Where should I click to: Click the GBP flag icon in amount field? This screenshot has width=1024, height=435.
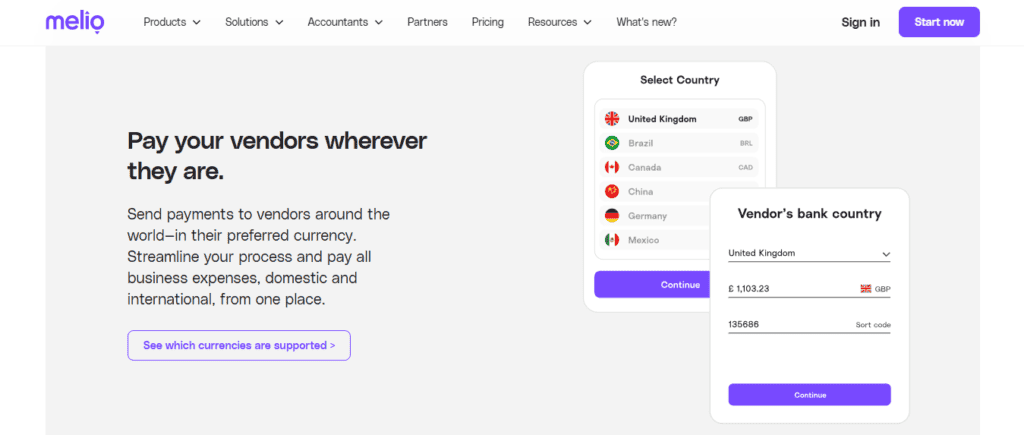866,289
